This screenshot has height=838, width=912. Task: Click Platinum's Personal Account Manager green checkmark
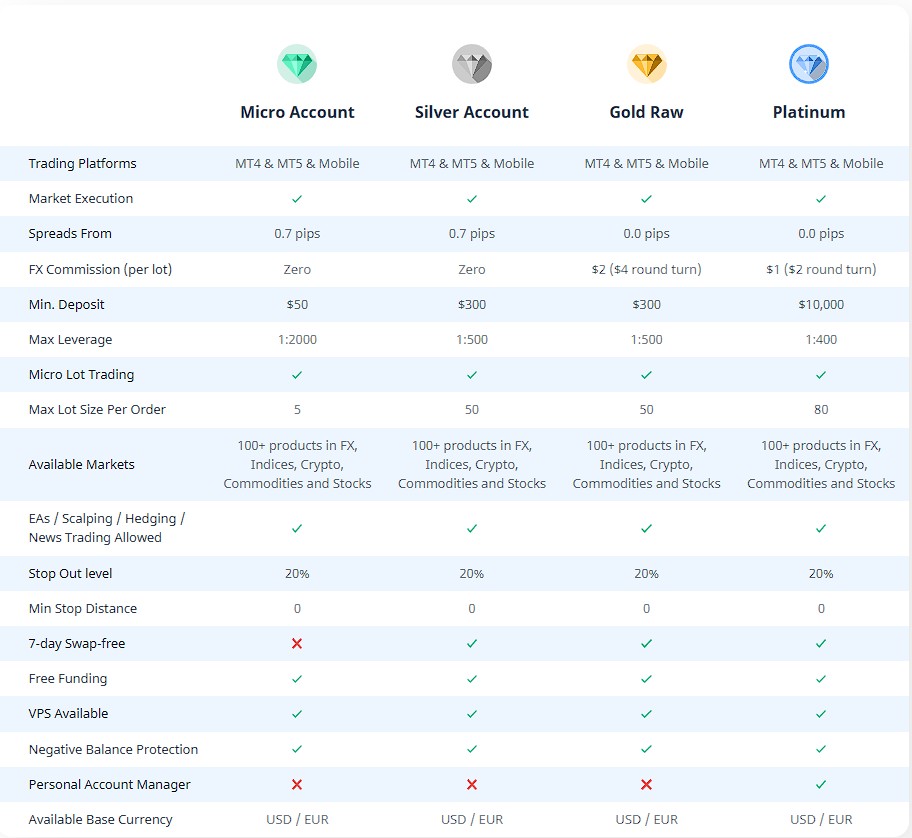click(821, 785)
